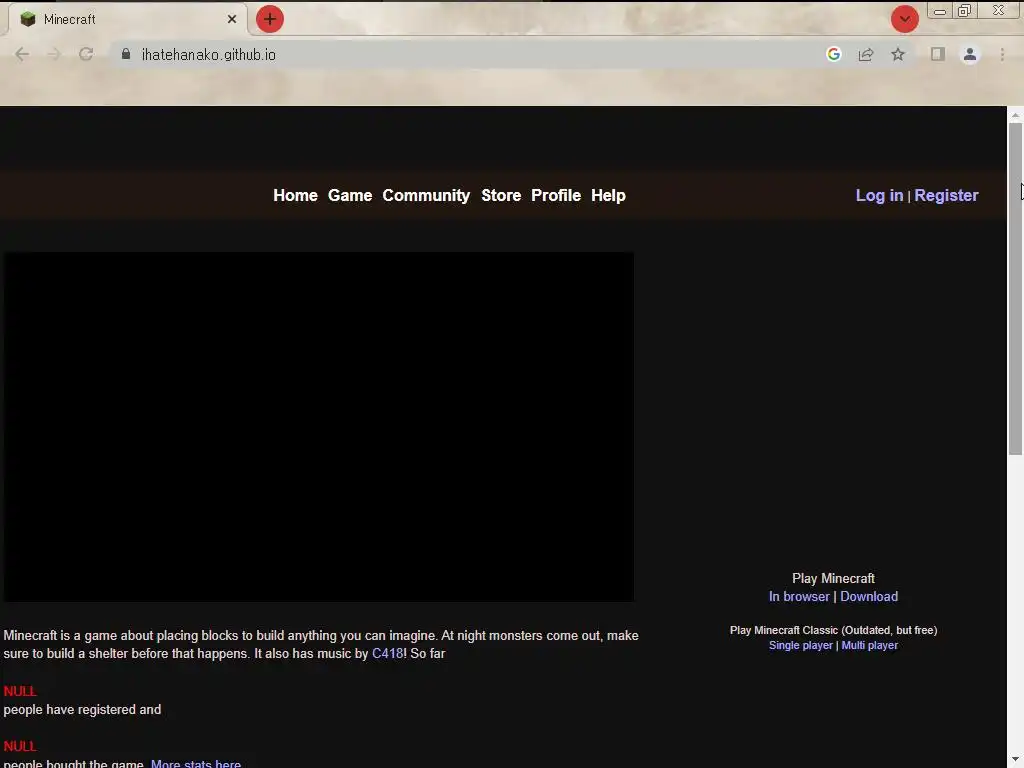Click the first red NULL registered count
Viewport: 1024px width, 768px height.
tap(20, 691)
